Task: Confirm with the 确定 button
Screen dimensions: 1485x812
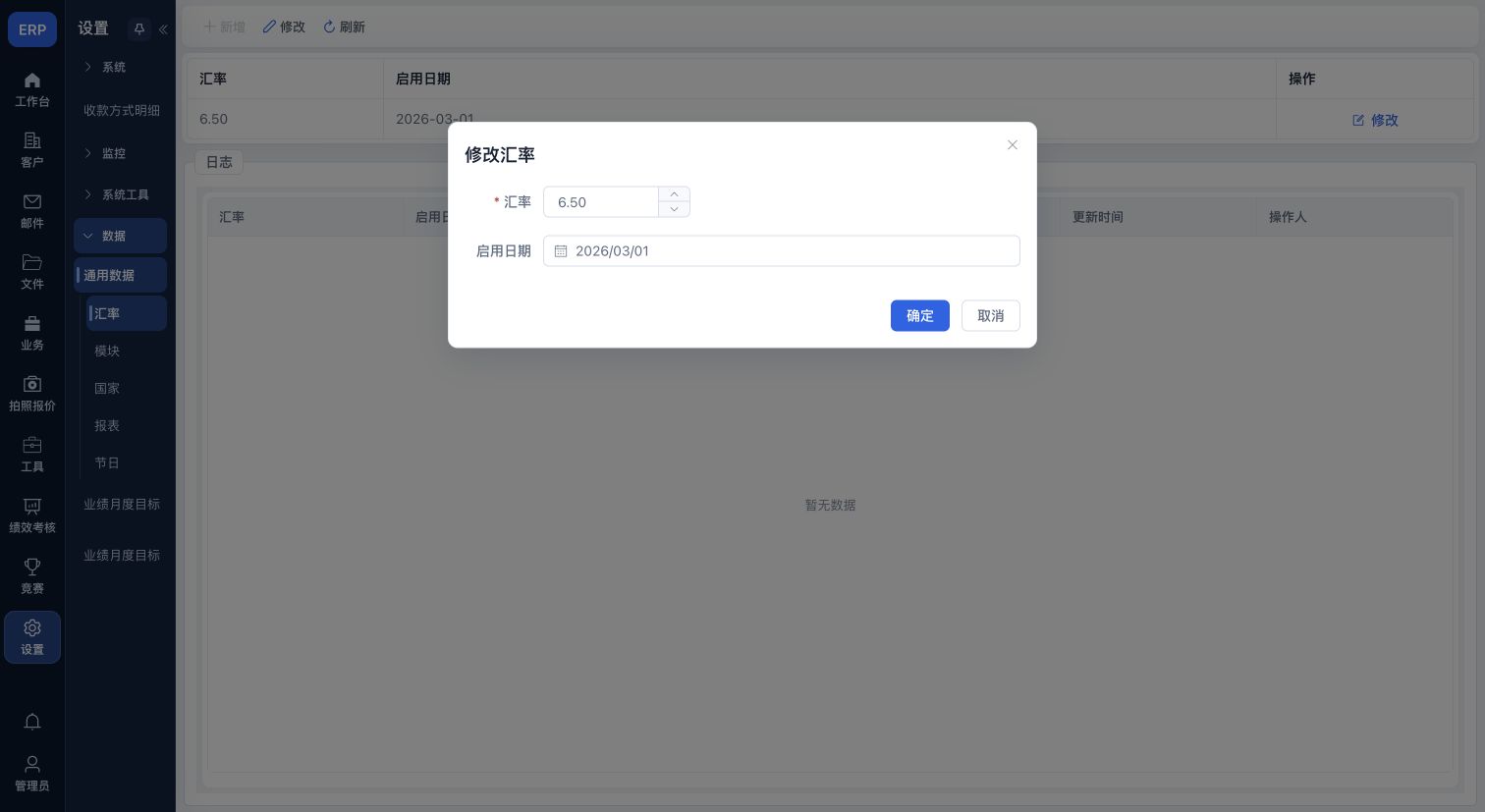Action: (920, 316)
